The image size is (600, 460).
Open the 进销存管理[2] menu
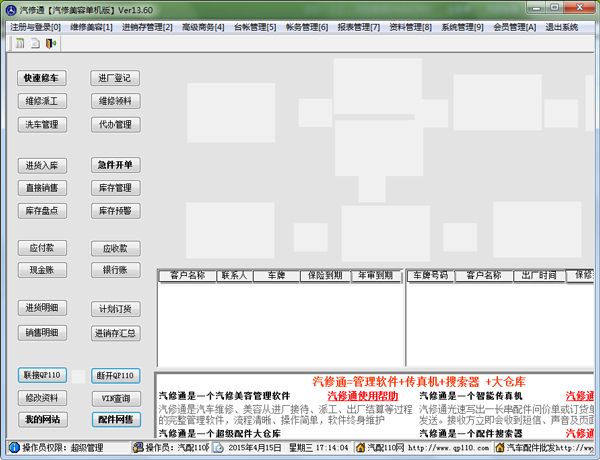point(147,27)
